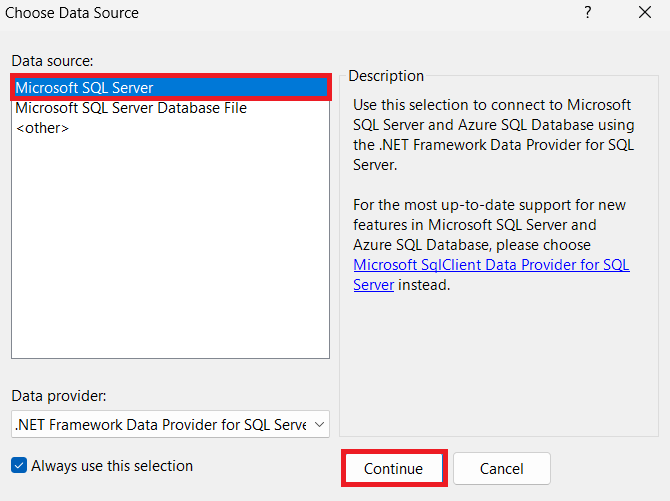Close the Choose Data Source dialog

pos(644,13)
